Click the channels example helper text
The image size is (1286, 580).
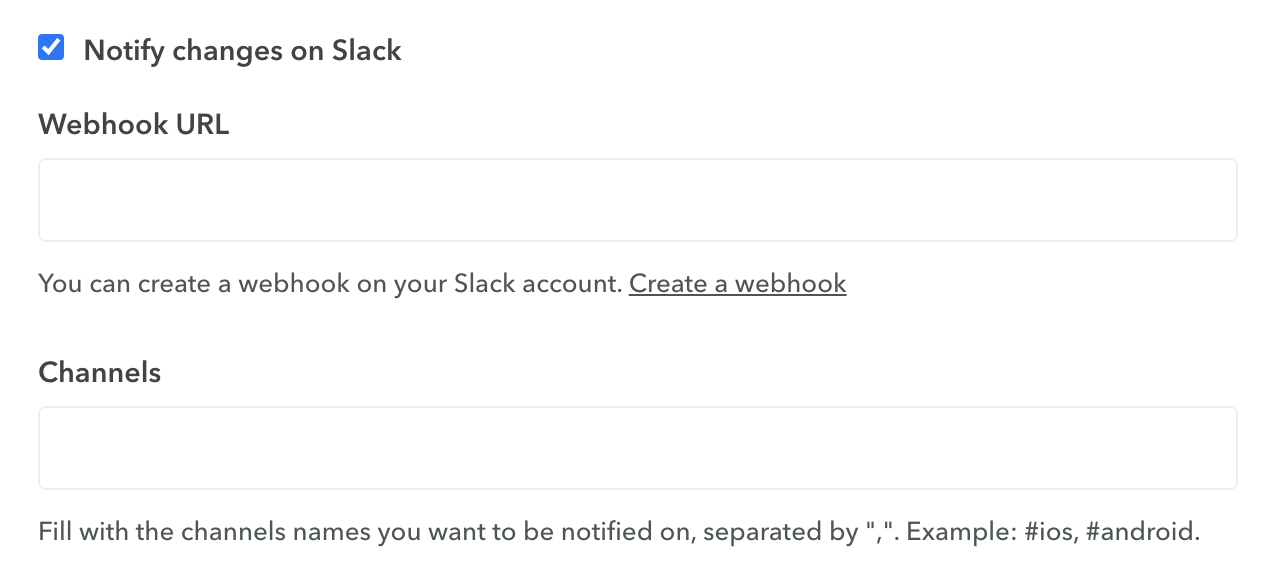pyautogui.click(x=618, y=531)
